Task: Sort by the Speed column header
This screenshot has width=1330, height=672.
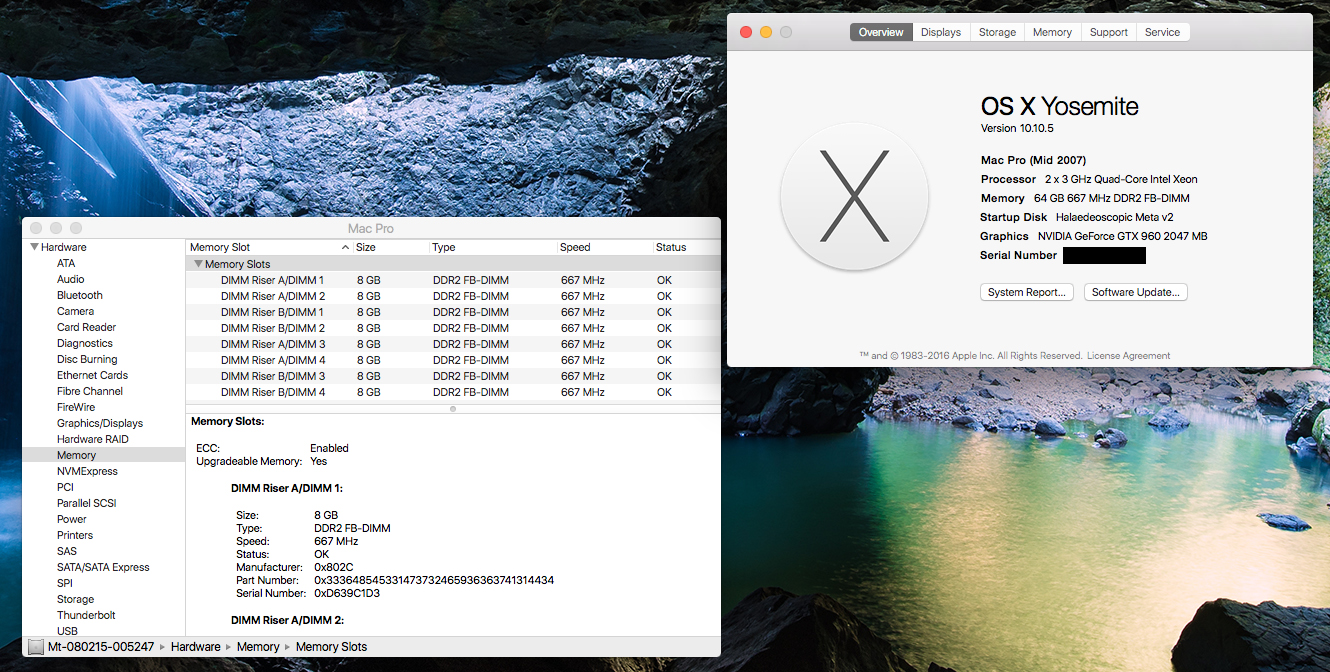Action: tap(604, 247)
